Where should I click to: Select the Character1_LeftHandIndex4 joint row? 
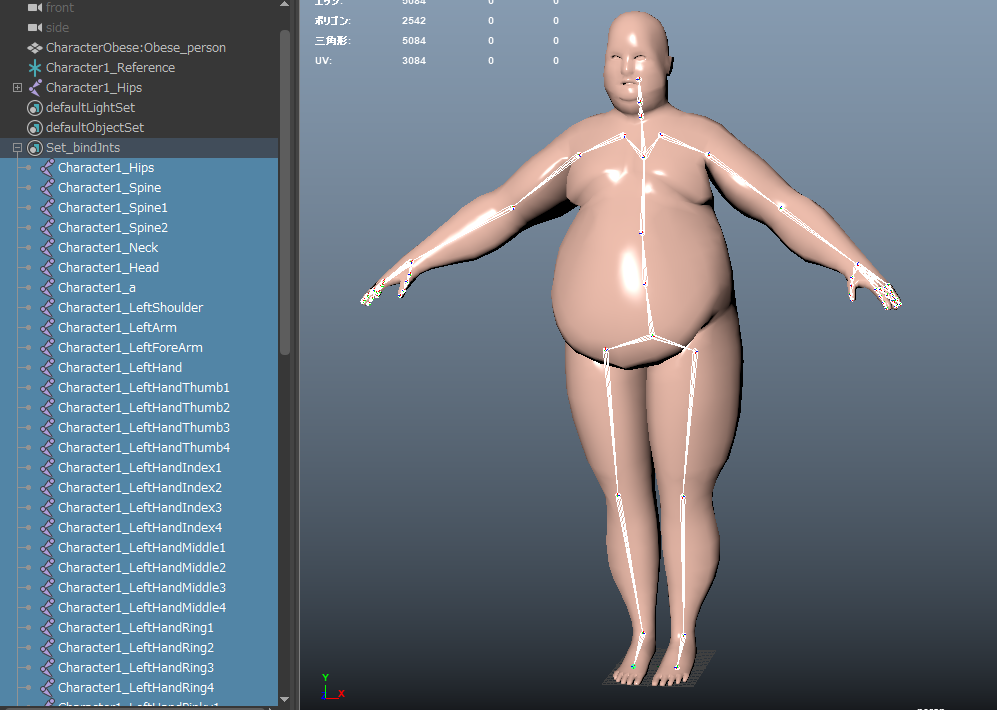[139, 528]
